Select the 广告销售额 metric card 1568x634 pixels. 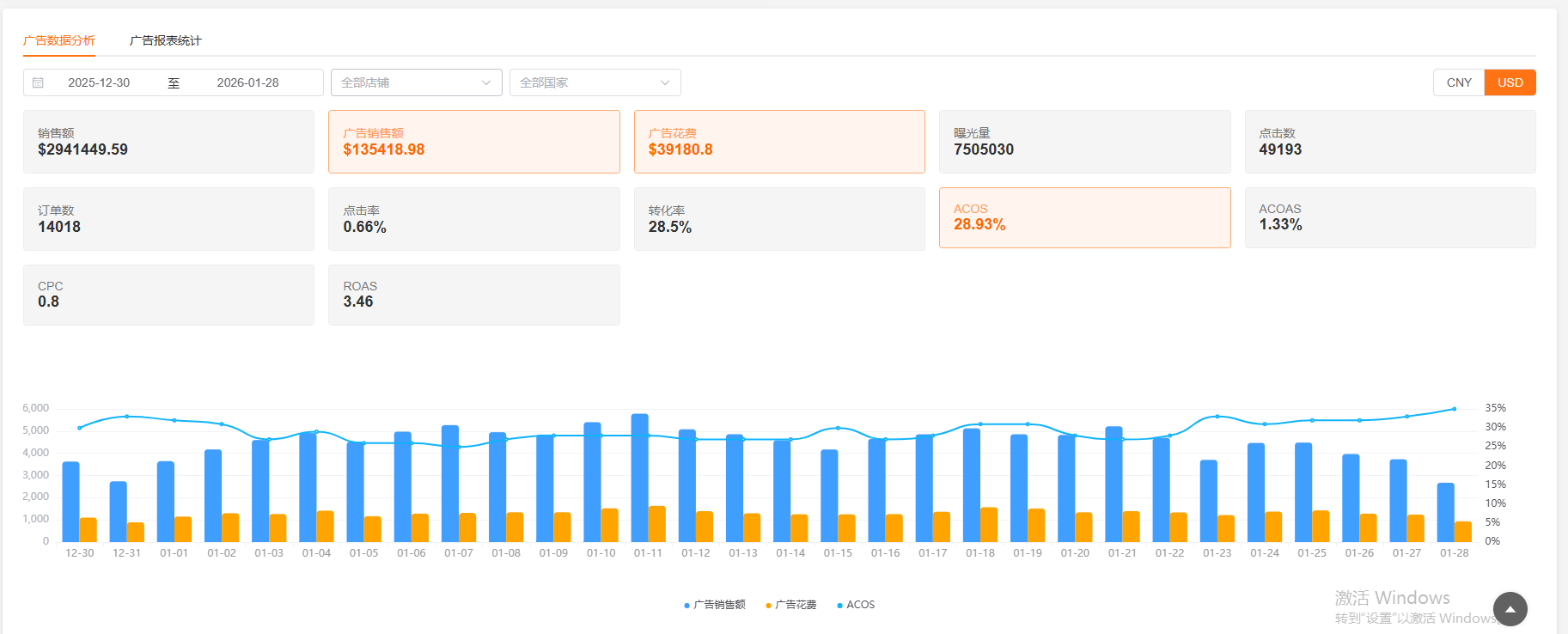pyautogui.click(x=473, y=142)
